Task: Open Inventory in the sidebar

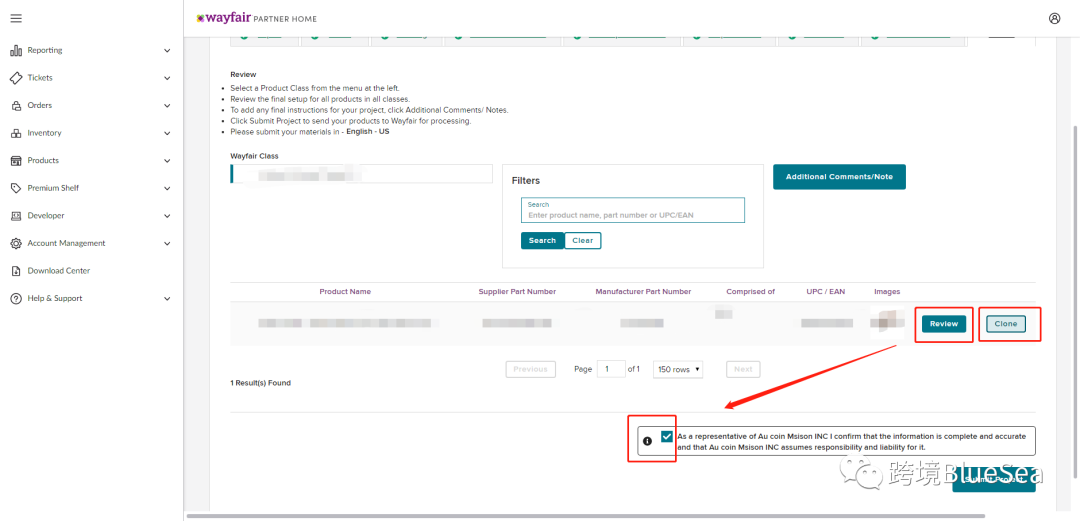Action: (x=44, y=133)
